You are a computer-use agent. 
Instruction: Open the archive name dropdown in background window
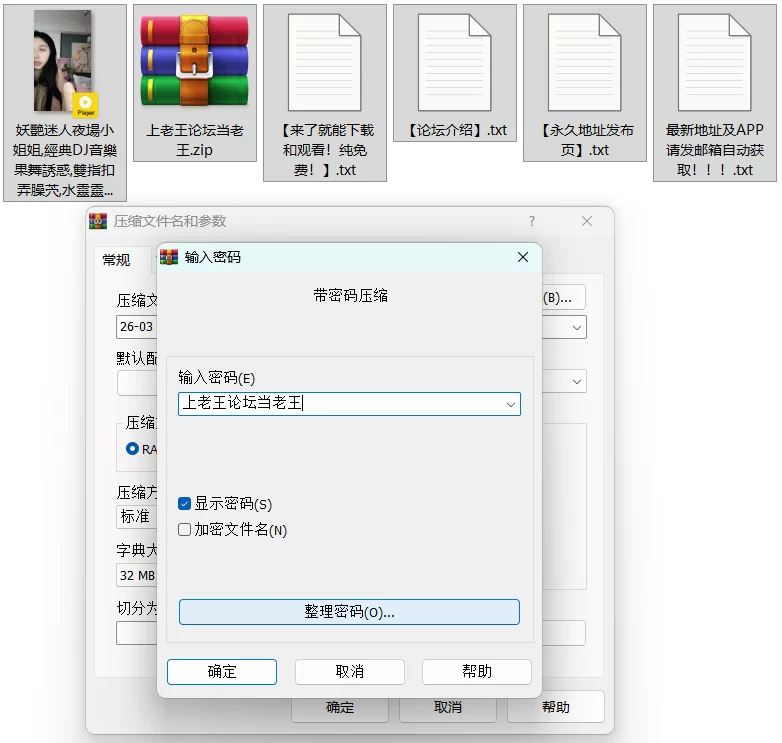577,328
